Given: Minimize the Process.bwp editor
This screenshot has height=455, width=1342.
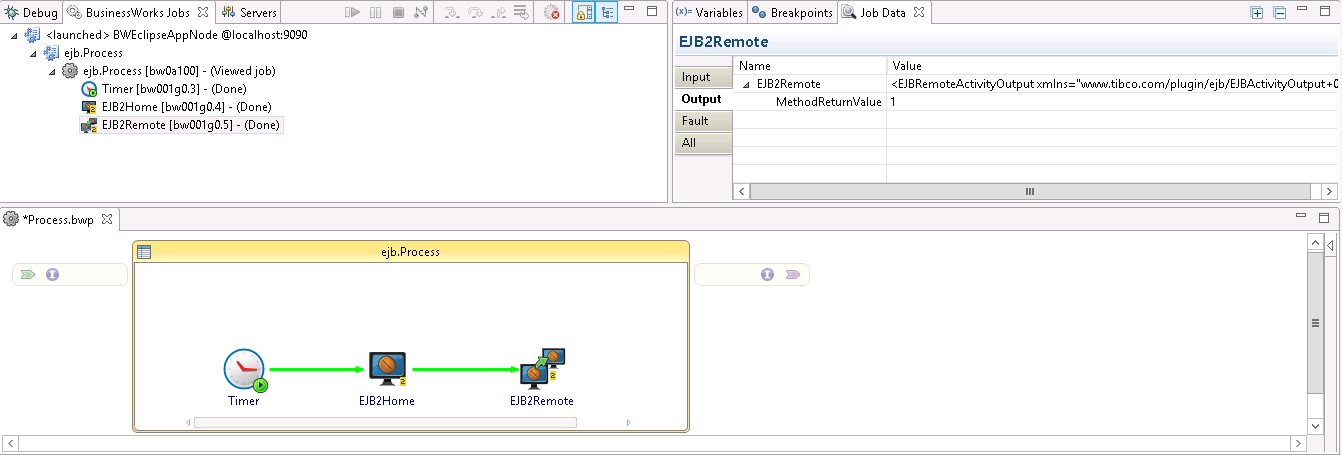Looking at the screenshot, I should (x=1300, y=216).
